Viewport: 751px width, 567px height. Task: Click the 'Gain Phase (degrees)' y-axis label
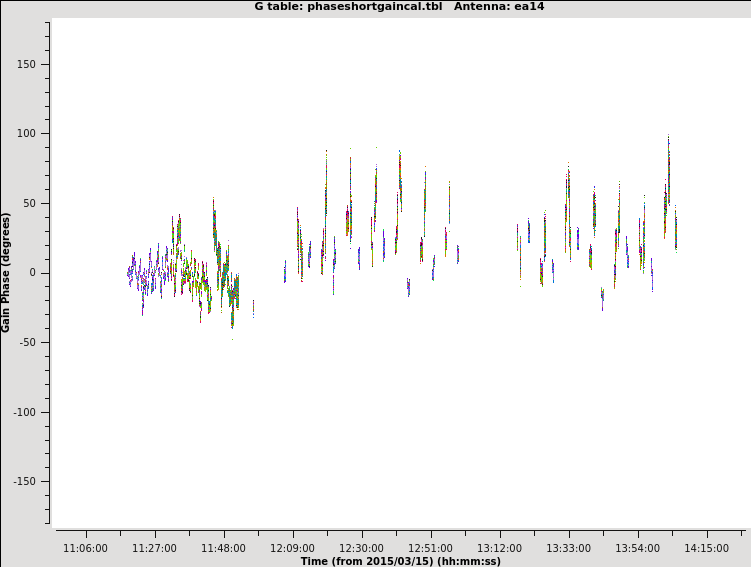(x=6, y=272)
